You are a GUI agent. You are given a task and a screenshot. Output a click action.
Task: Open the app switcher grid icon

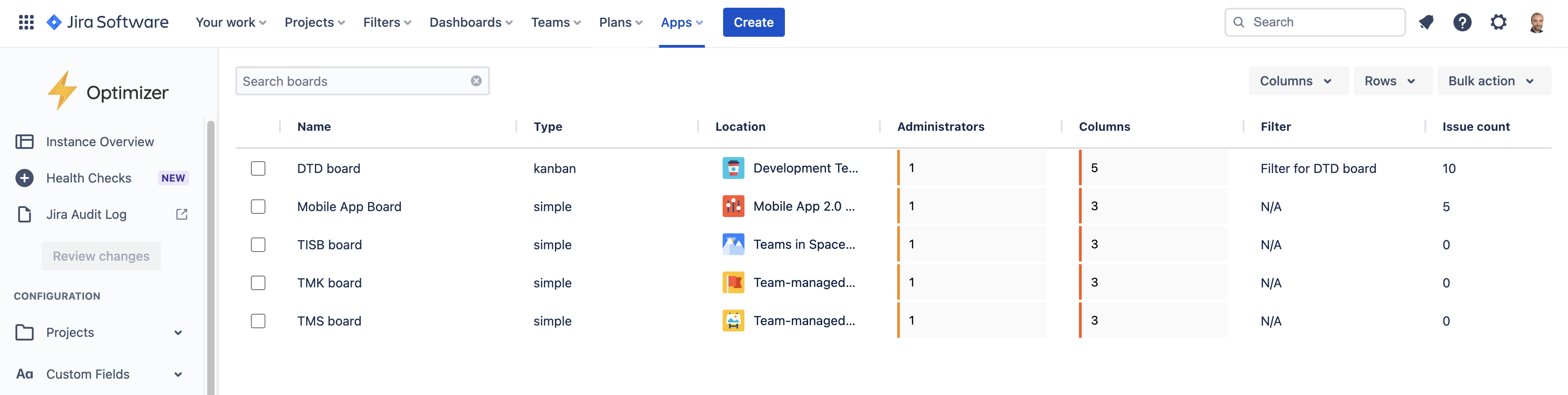point(25,23)
